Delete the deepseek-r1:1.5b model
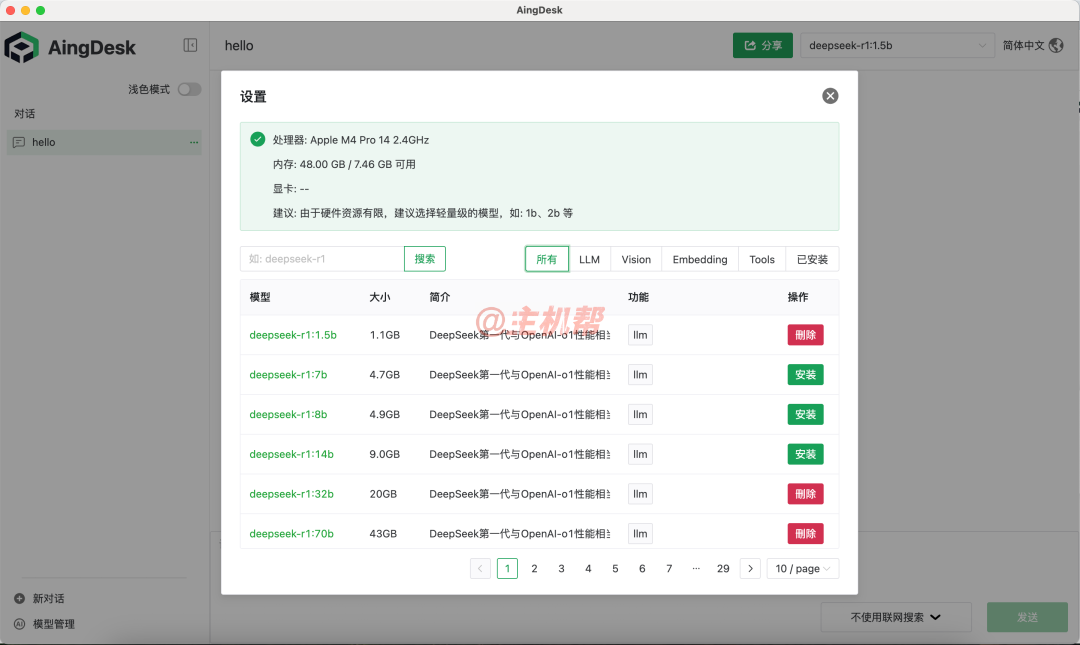Screen dimensions: 1080x645 [805, 335]
